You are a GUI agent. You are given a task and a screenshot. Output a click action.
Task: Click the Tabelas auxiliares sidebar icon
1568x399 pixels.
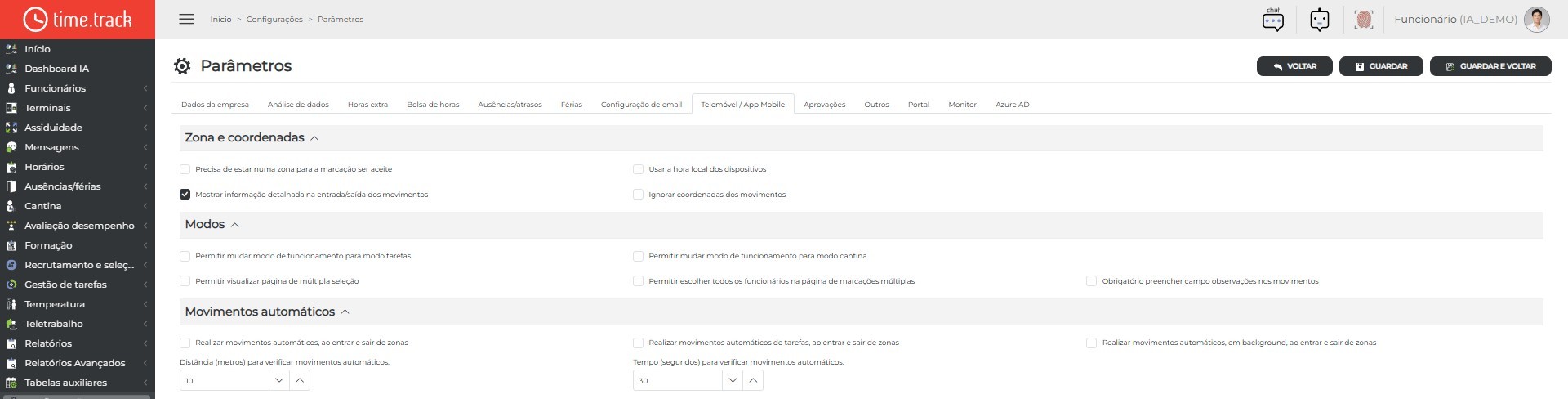[11, 383]
